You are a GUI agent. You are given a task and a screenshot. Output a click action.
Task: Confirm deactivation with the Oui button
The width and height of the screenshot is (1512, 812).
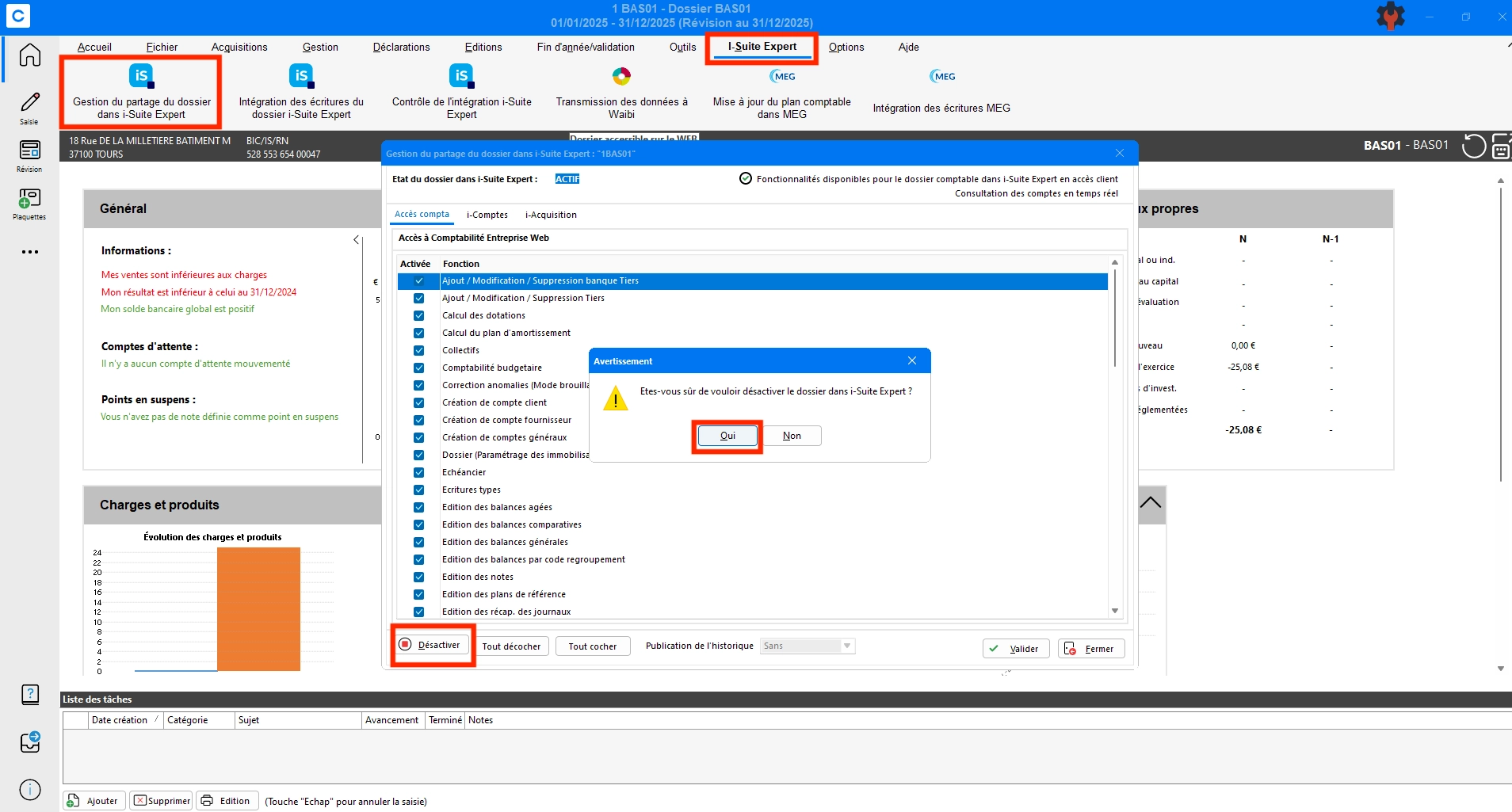click(x=727, y=436)
